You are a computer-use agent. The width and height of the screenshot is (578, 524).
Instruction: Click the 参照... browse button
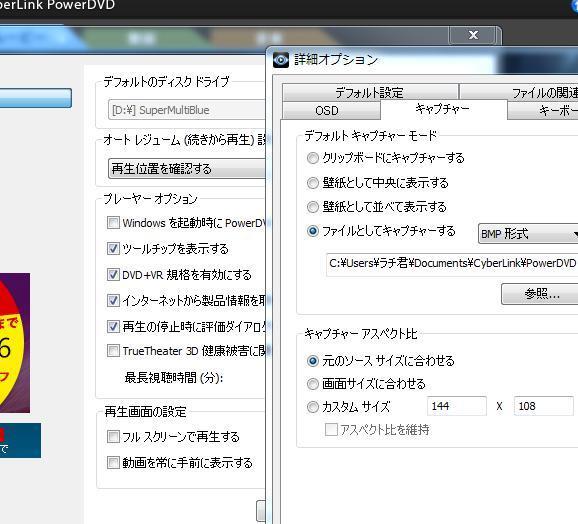pos(540,294)
